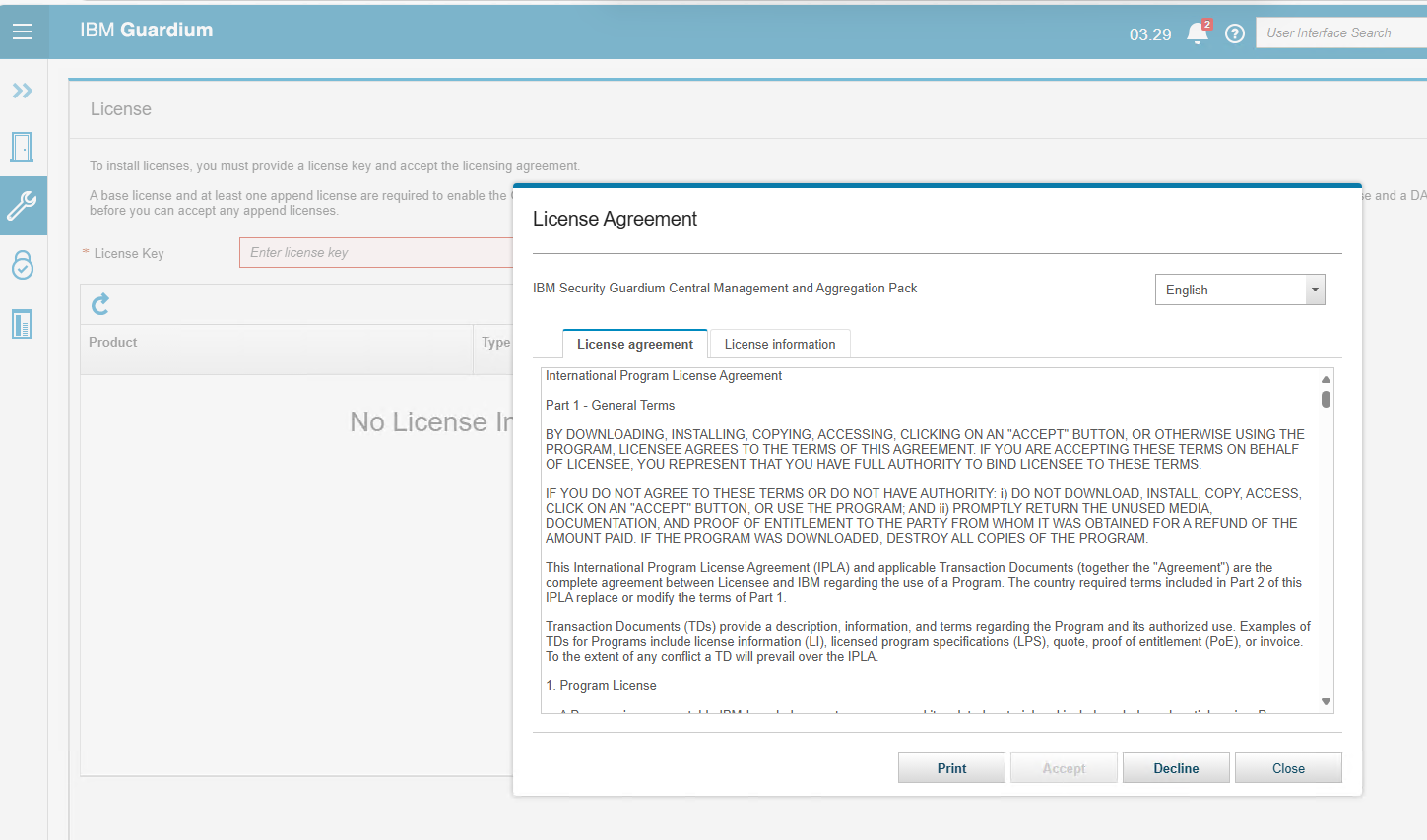Switch to the License information tab
Viewport: 1427px width, 840px height.
[780, 344]
